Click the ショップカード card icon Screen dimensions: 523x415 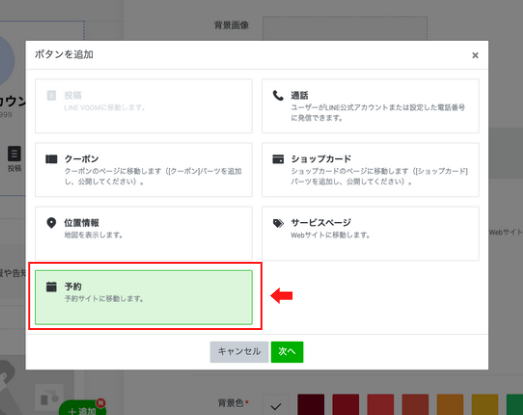tap(278, 159)
